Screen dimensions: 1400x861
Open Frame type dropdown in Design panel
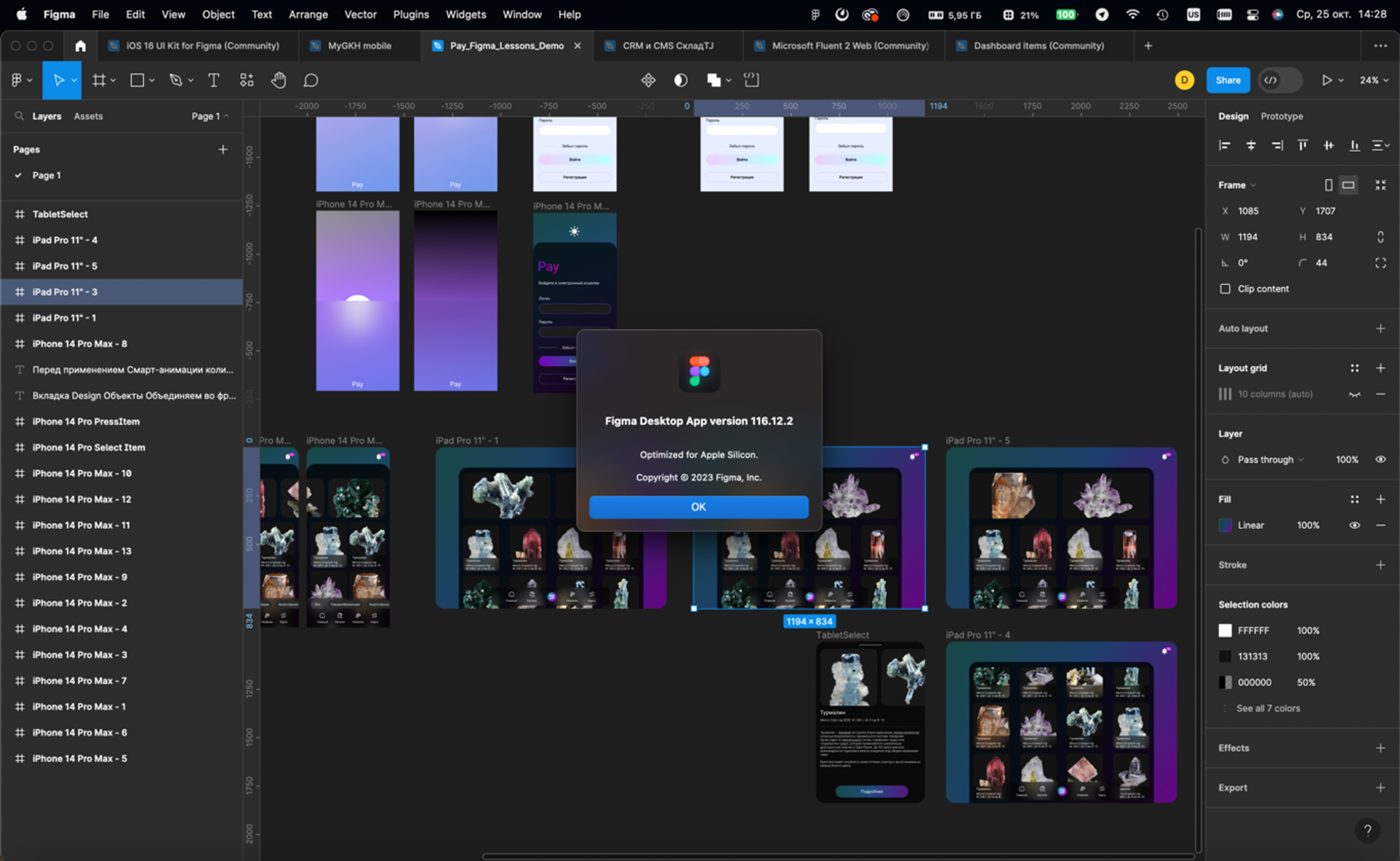[1237, 185]
